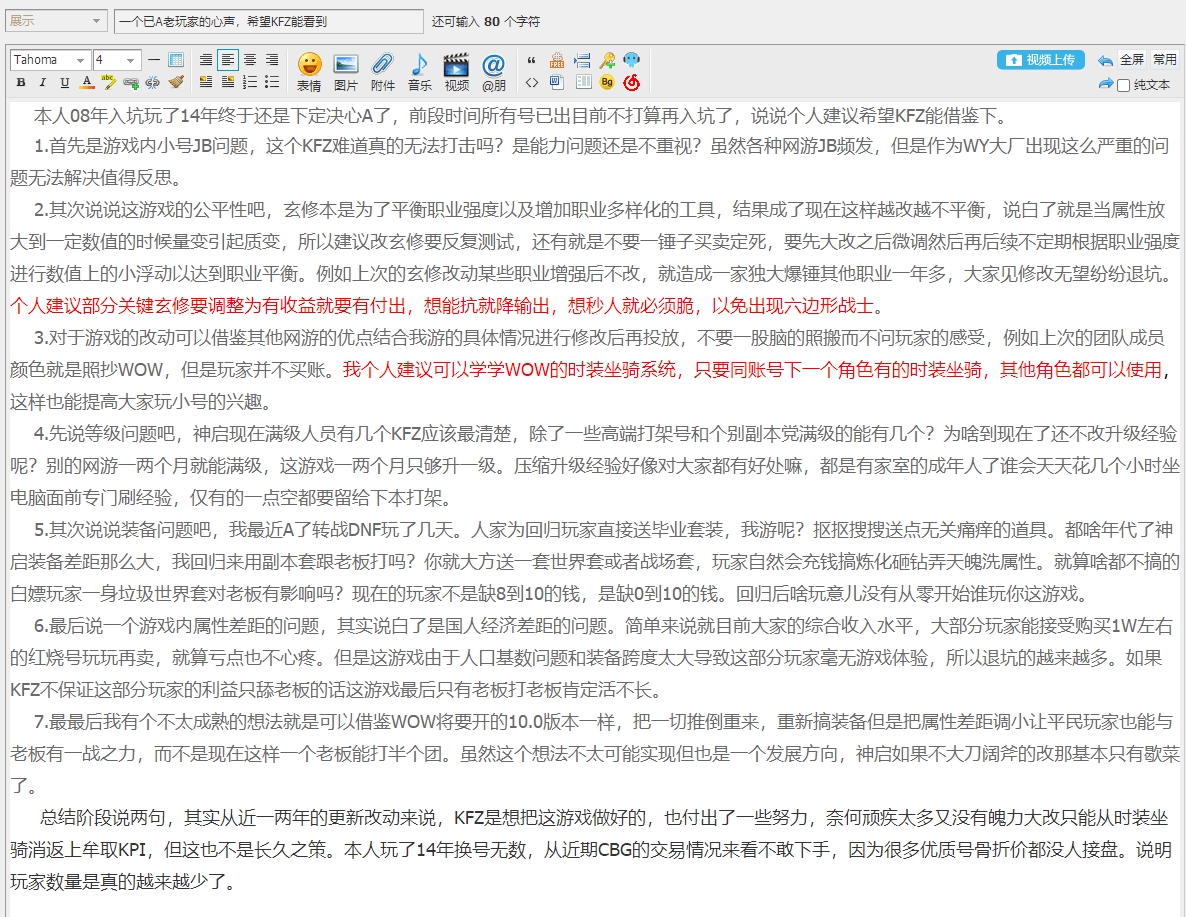Image resolution: width=1186 pixels, height=917 pixels.
Task: Switch editor to 全屏 fullscreen
Action: [1132, 59]
